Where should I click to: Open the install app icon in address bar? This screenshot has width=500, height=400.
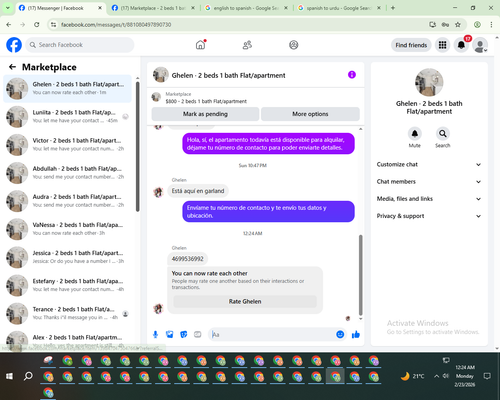(x=432, y=25)
